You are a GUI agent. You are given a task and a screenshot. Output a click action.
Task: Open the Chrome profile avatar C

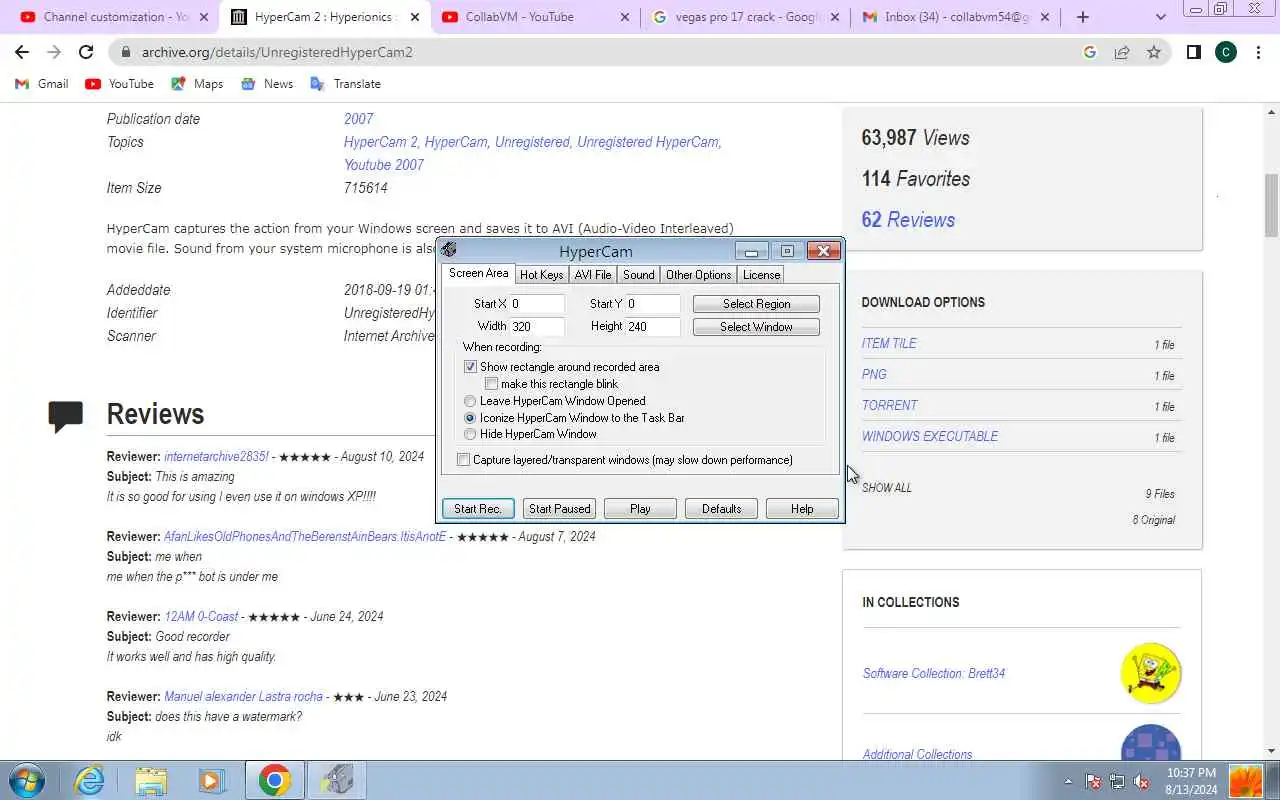(1226, 52)
